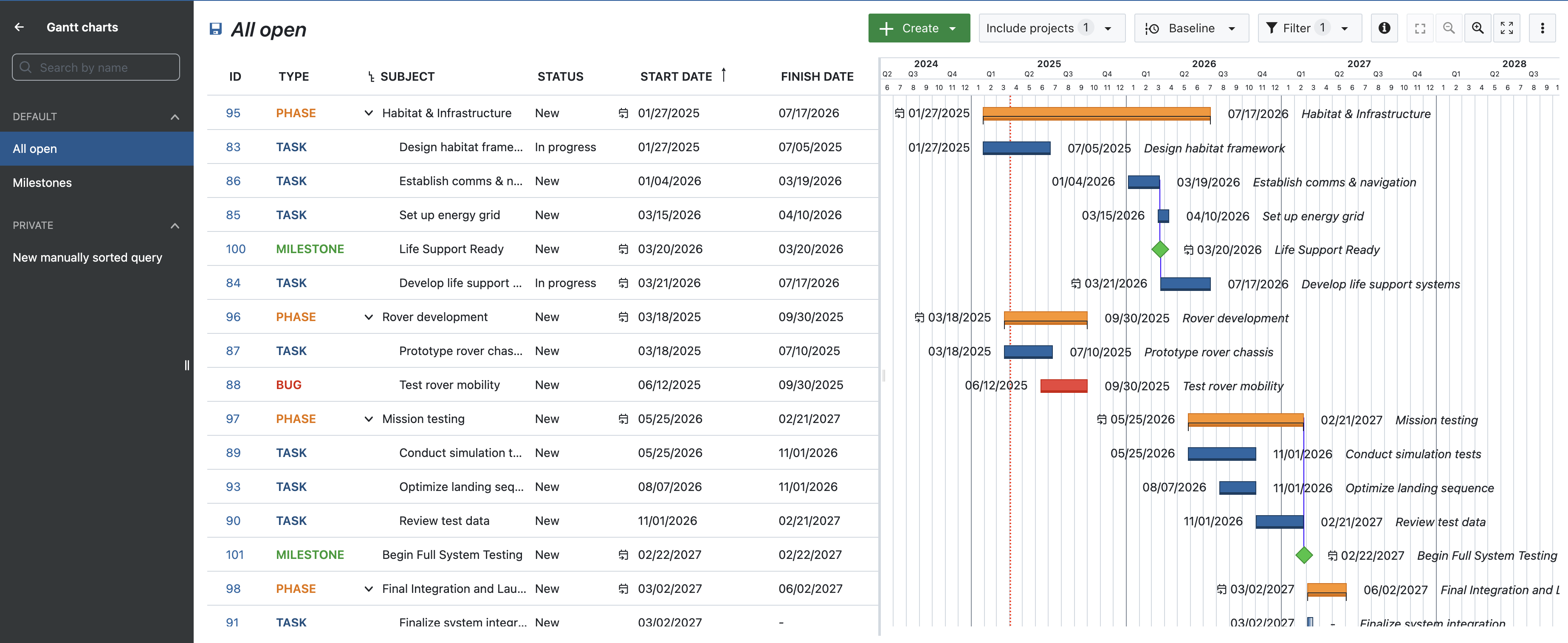This screenshot has height=643, width=1568.
Task: Open the info panel with the circled-i icon
Action: [x=1384, y=28]
